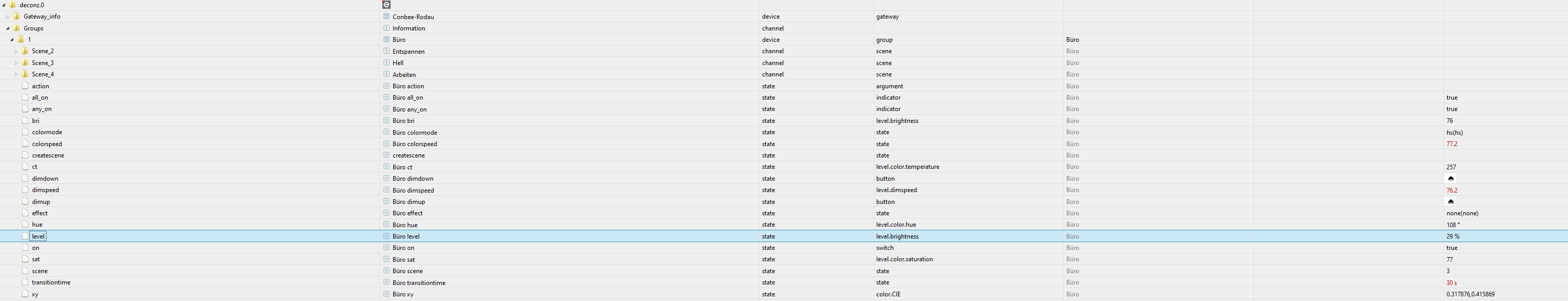The width and height of the screenshot is (1568, 301).
Task: Click the colormode value hs(hs)
Action: (1455, 132)
